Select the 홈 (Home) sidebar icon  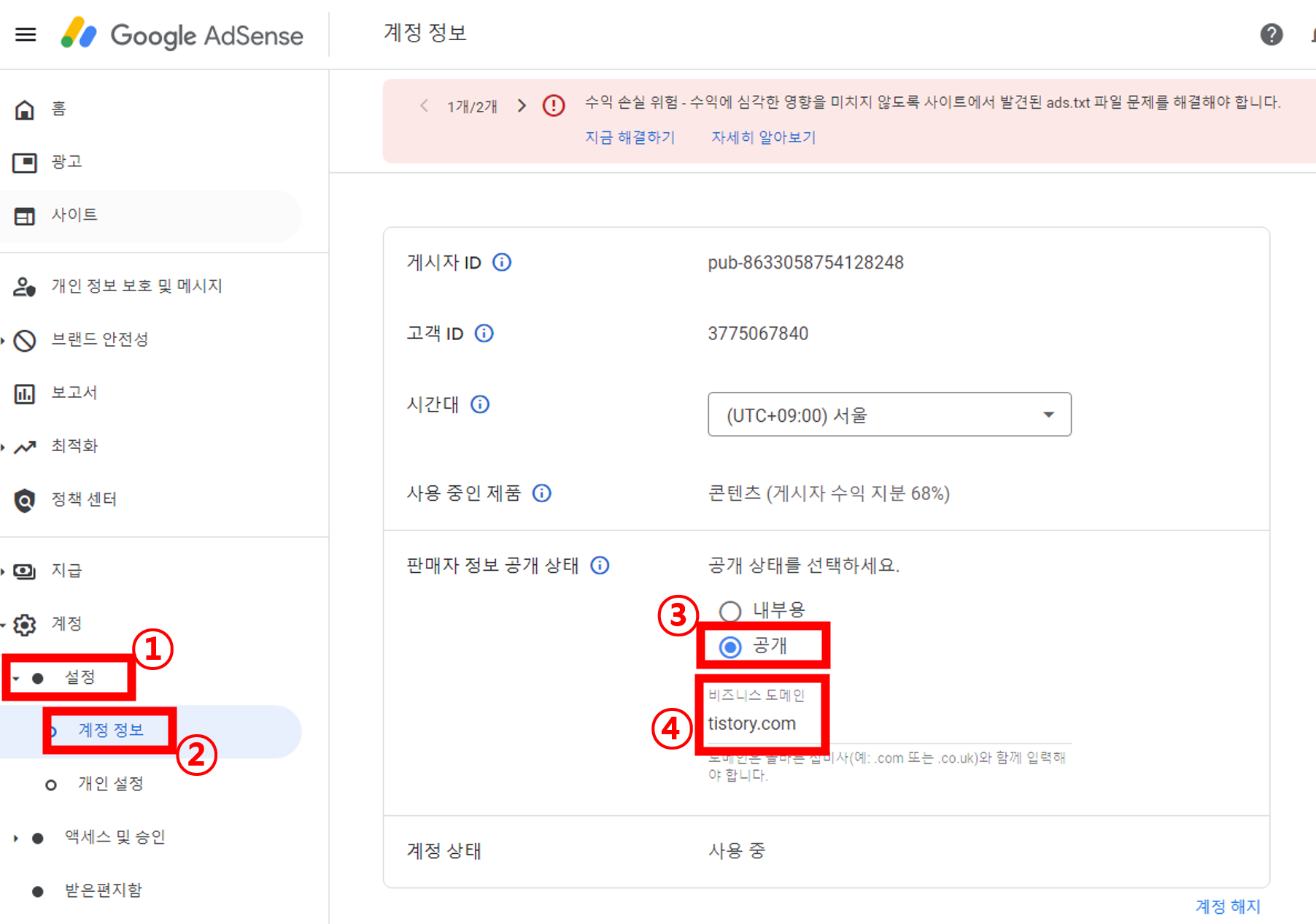pyautogui.click(x=24, y=109)
